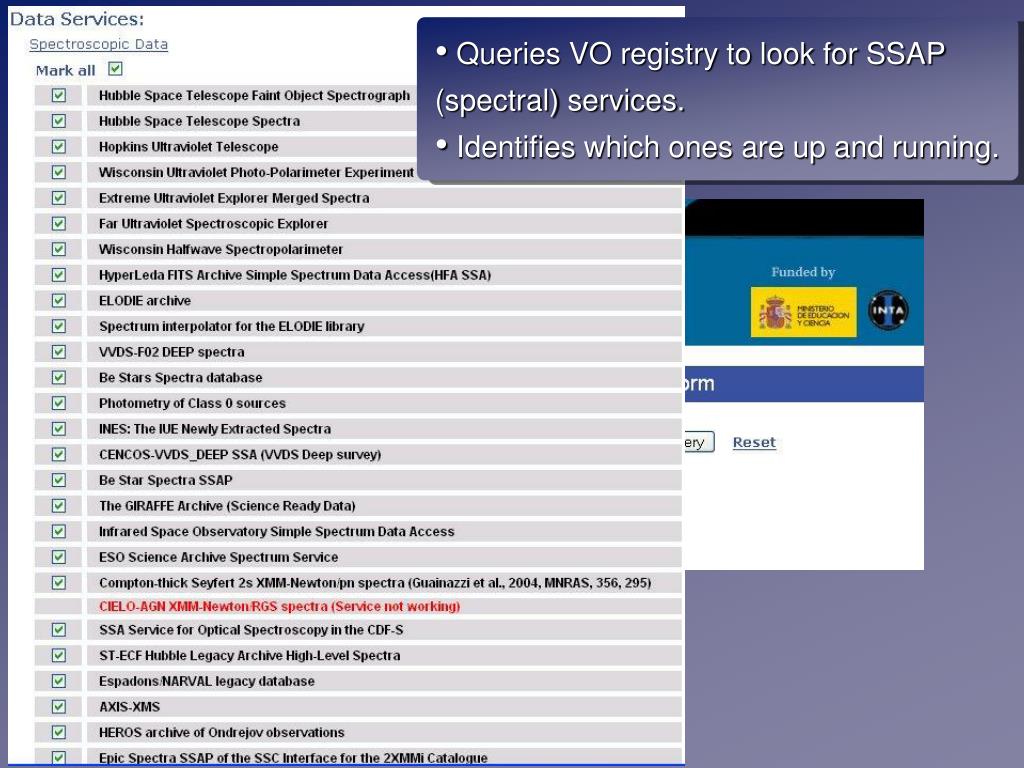Toggle Photometry of Class 0 sources checkbox

tap(59, 403)
